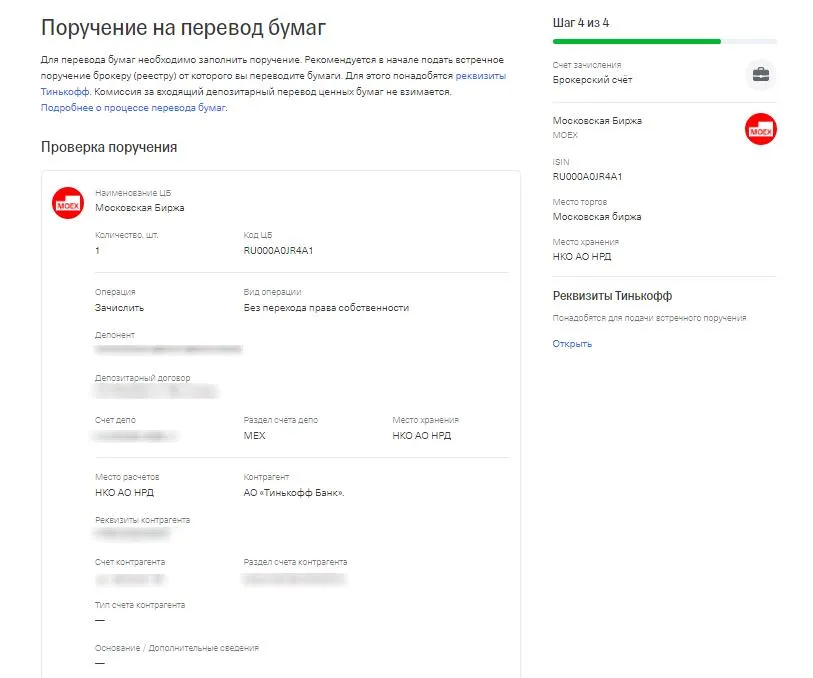
Task: Click 'Московская Биржа' name in sidebar
Action: point(597,121)
